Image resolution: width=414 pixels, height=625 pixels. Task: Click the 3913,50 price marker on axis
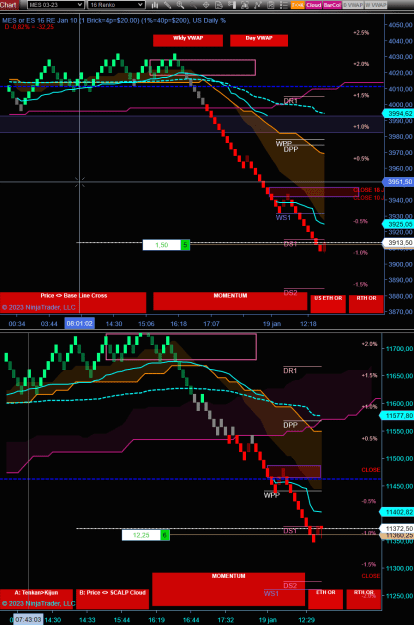click(x=398, y=242)
